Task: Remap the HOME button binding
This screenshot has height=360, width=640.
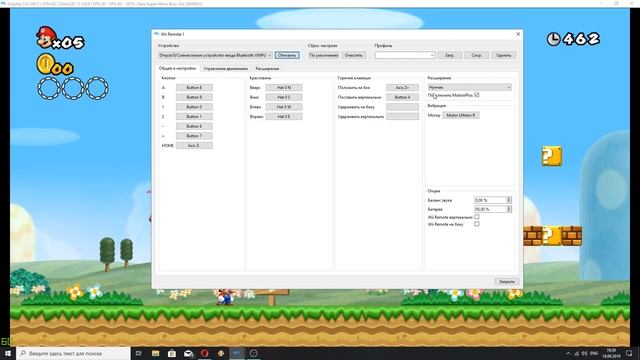Action: [x=194, y=145]
